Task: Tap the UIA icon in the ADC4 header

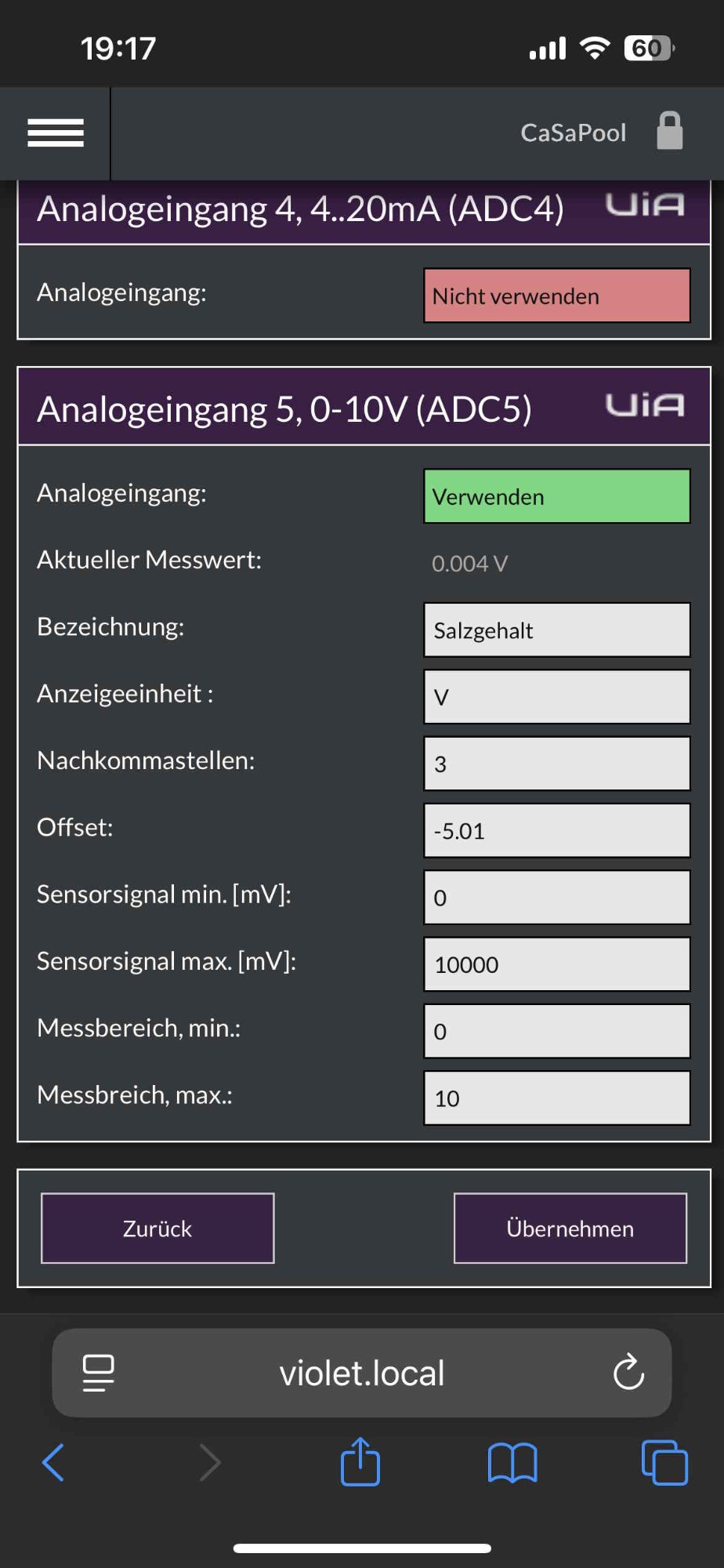Action: click(645, 205)
